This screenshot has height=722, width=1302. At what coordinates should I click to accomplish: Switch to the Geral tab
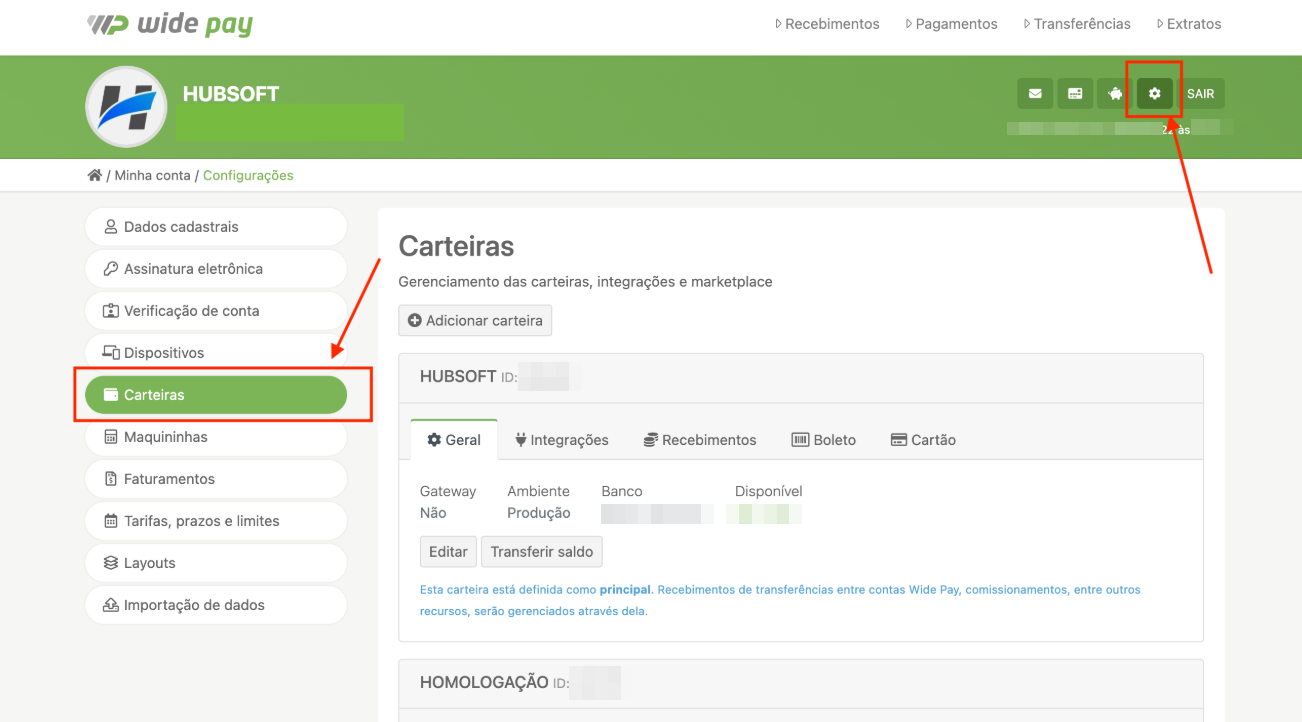(x=454, y=440)
